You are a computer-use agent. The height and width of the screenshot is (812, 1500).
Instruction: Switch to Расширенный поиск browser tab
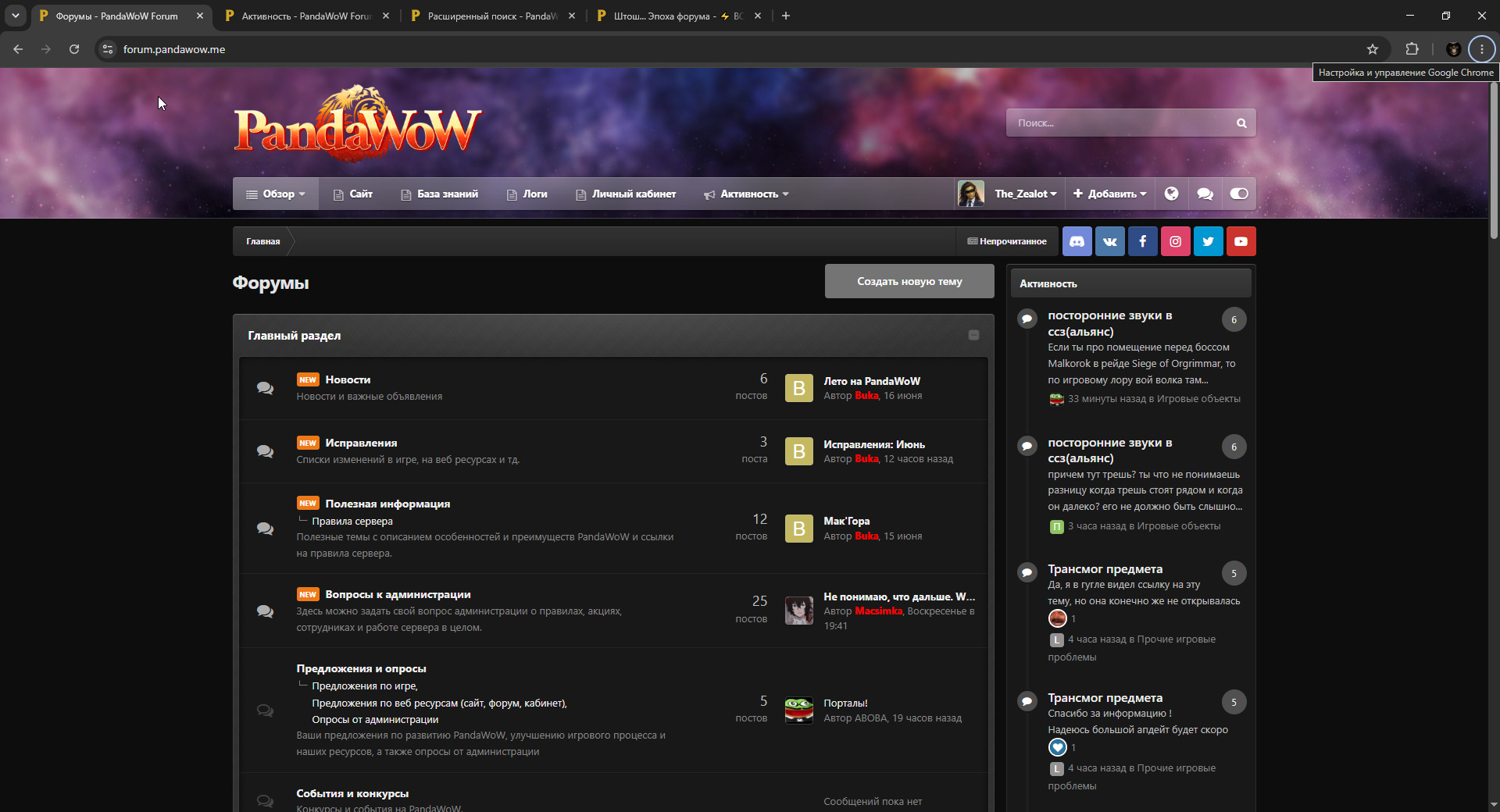492,16
